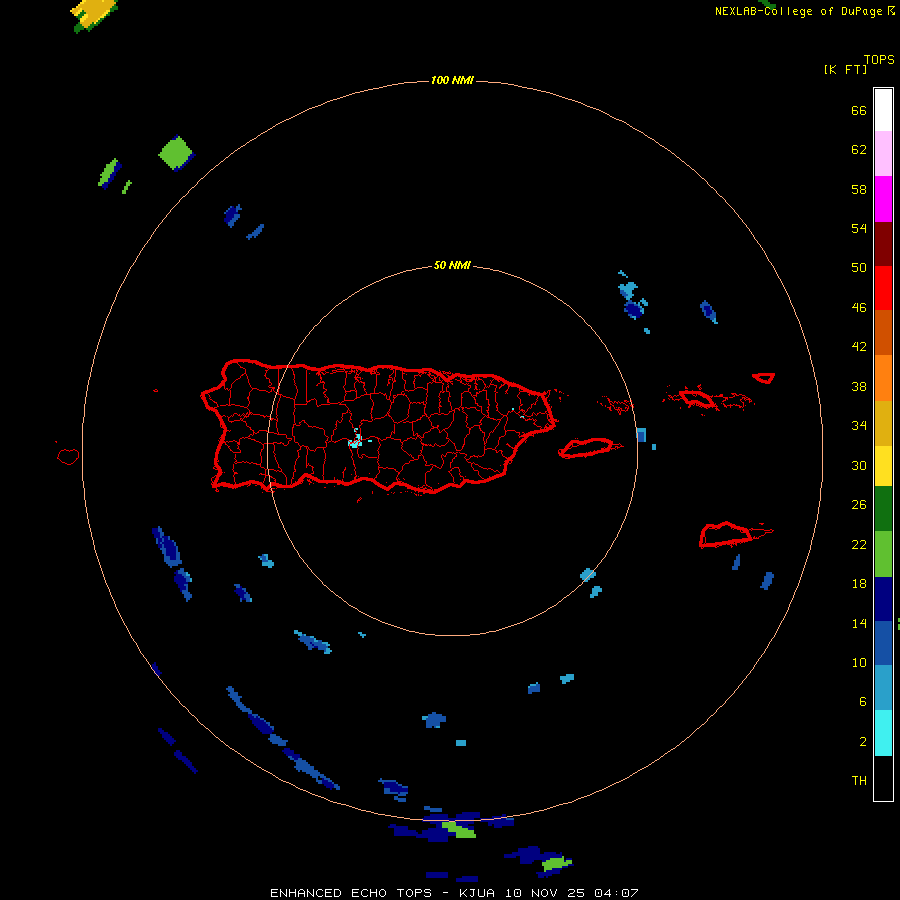Click legend value 26
This screenshot has width=900, height=900.
point(859,505)
